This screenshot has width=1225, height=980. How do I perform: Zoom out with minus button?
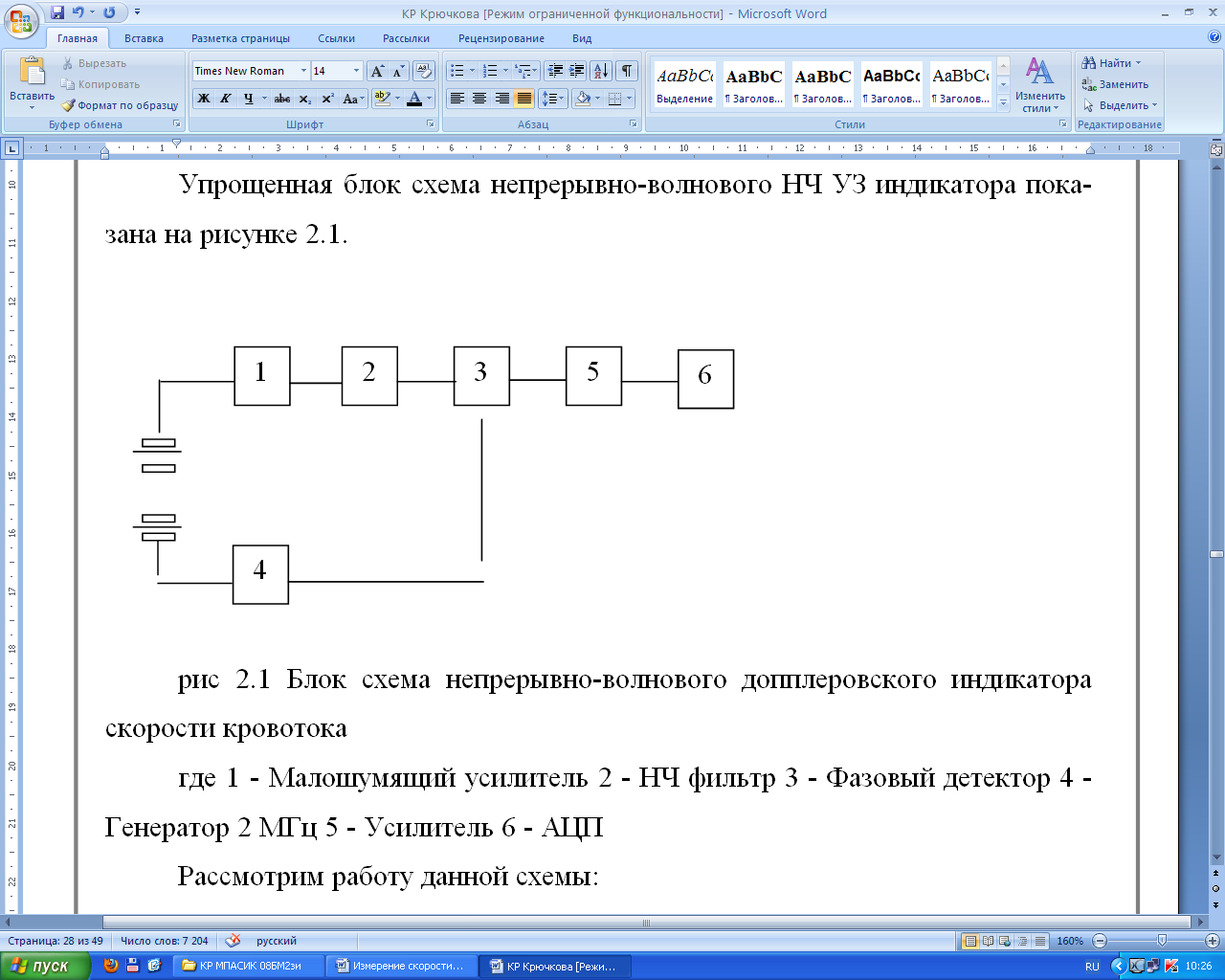tap(1100, 941)
